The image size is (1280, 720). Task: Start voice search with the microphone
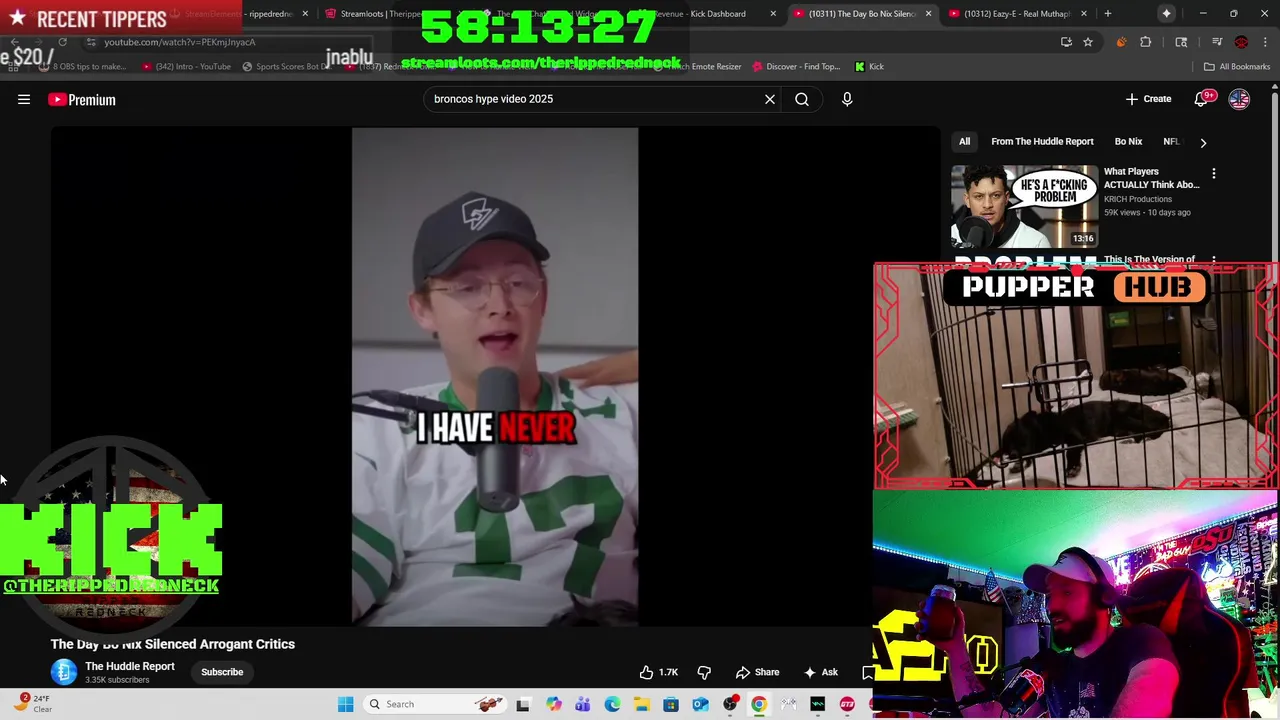[x=847, y=99]
